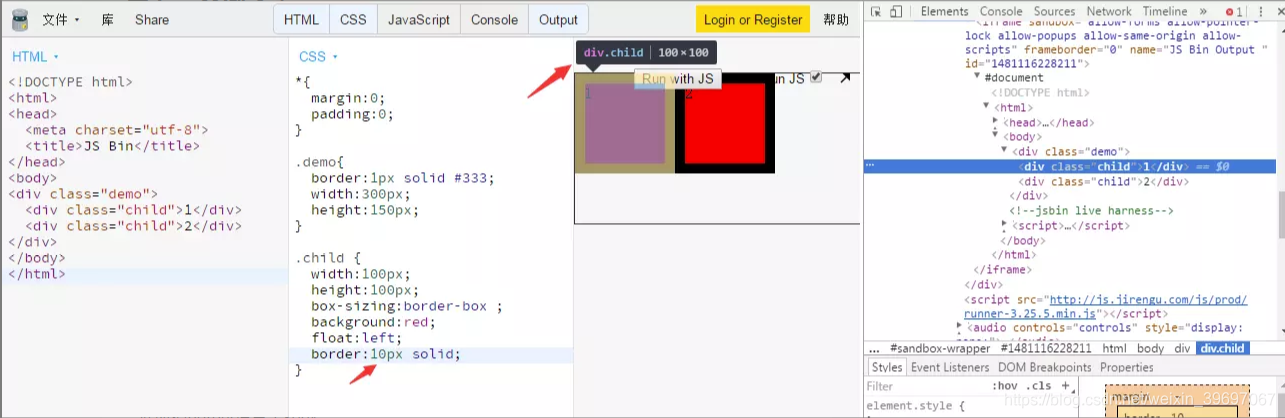1285x418 pixels.
Task: Open the 库 library menu
Action: [107, 19]
